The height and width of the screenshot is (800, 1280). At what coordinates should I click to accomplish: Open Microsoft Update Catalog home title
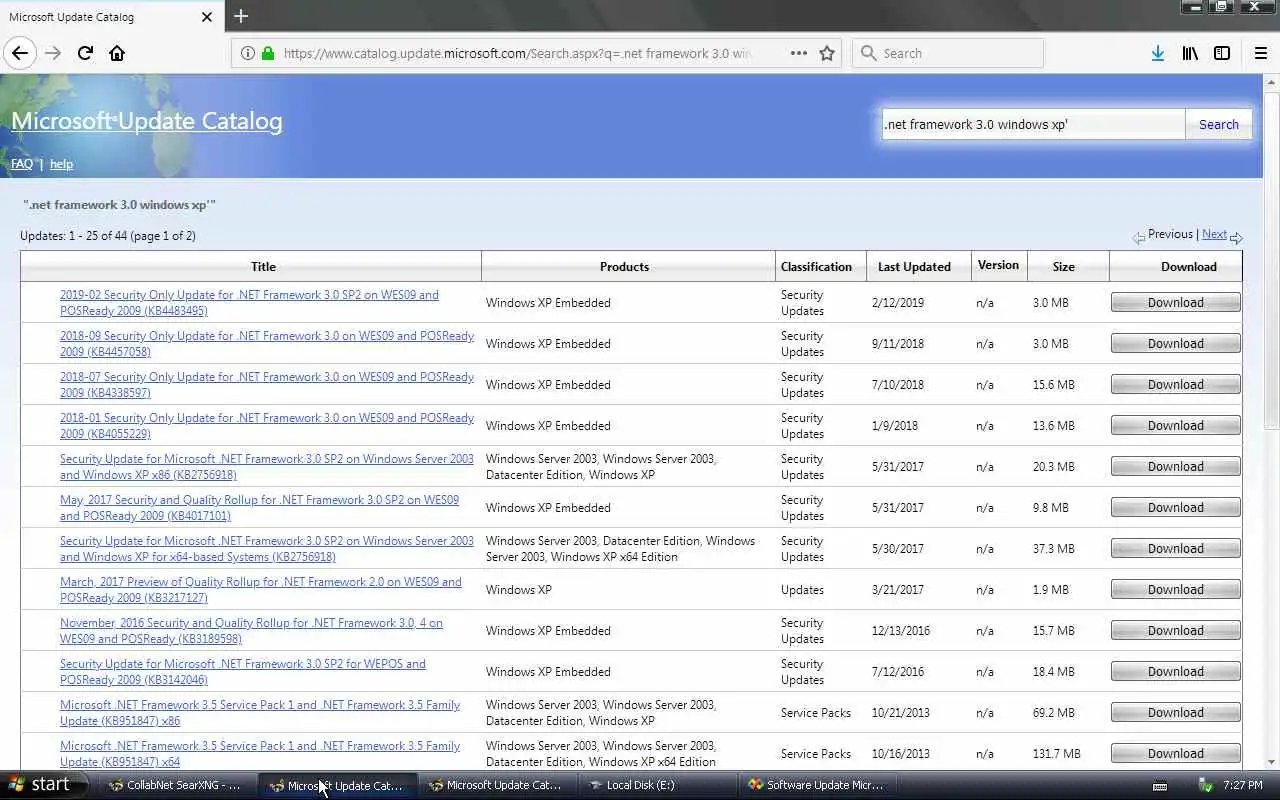147,121
